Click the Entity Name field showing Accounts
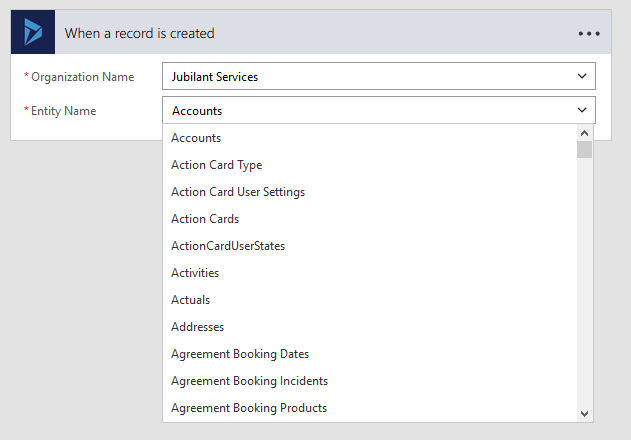Screen dimensions: 631x440 [379, 110]
